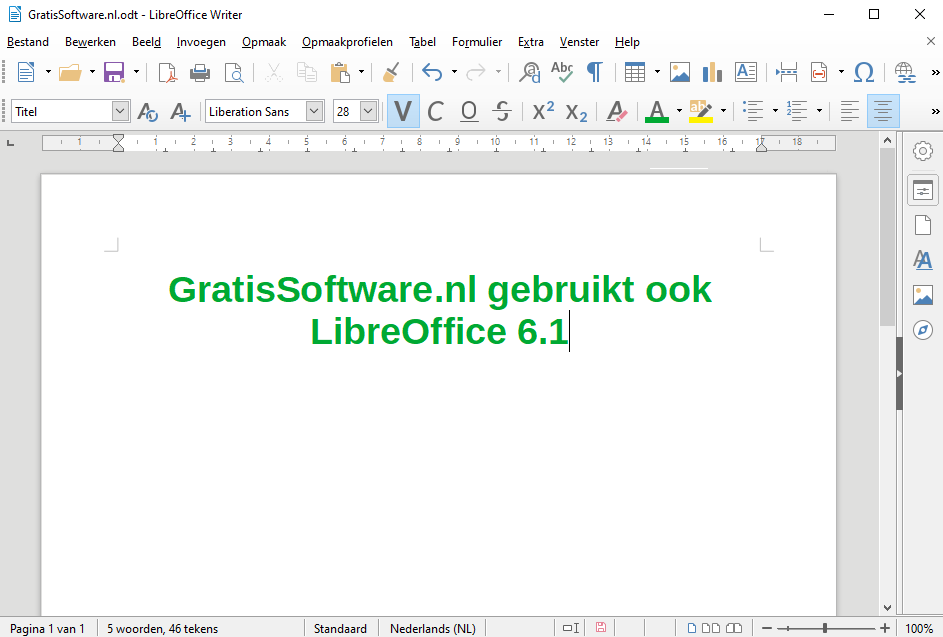
Task: Expand the Titel paragraph style dropdown
Action: point(121,111)
